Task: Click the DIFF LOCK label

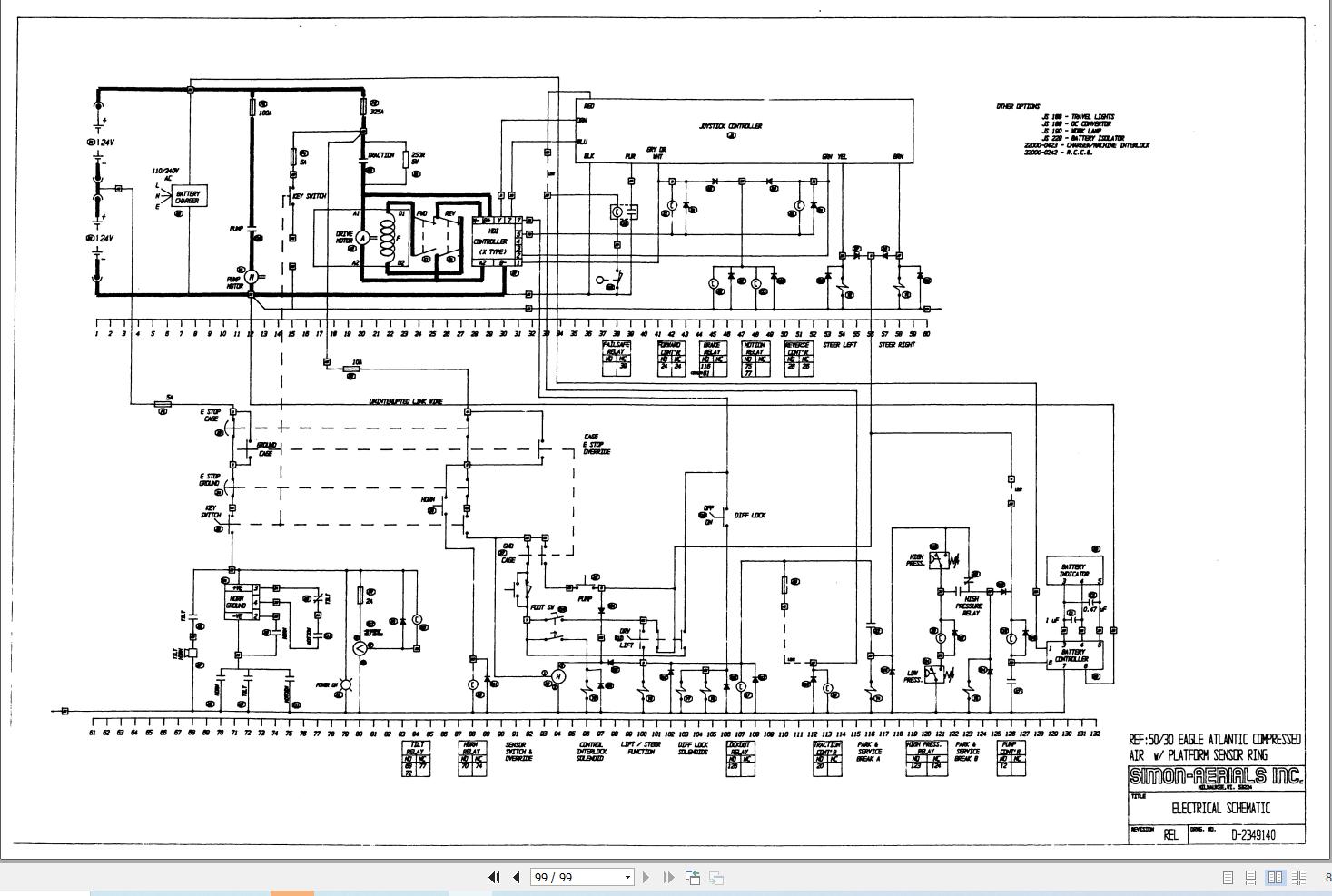Action: [750, 515]
